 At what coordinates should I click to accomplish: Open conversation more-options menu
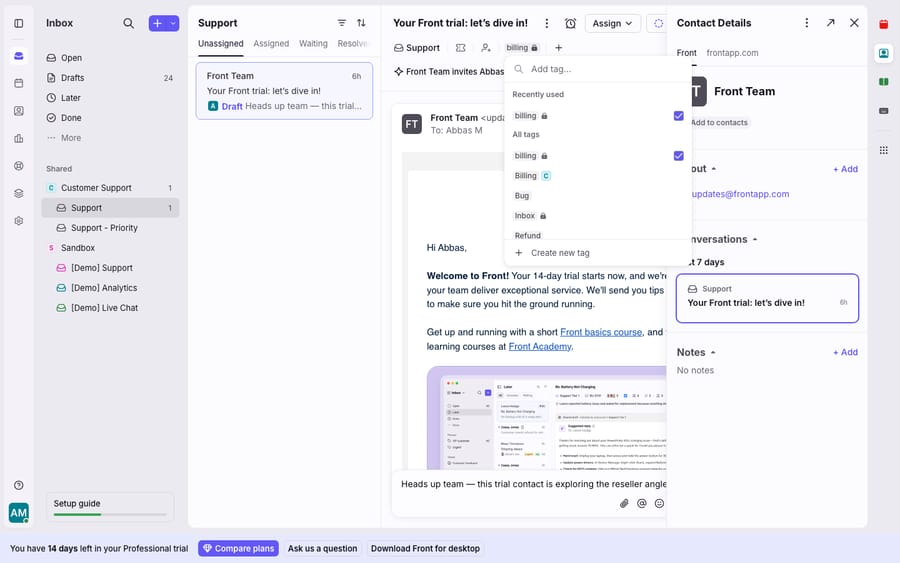click(546, 23)
